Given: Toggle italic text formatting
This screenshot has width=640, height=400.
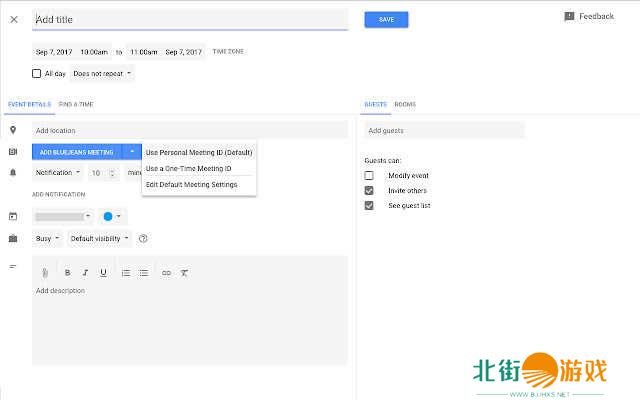Looking at the screenshot, I should (85, 273).
